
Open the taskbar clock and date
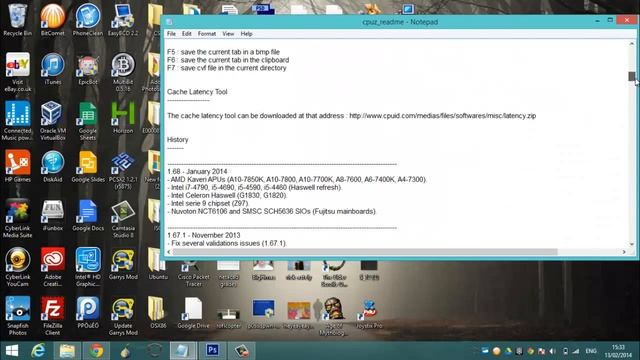point(618,351)
